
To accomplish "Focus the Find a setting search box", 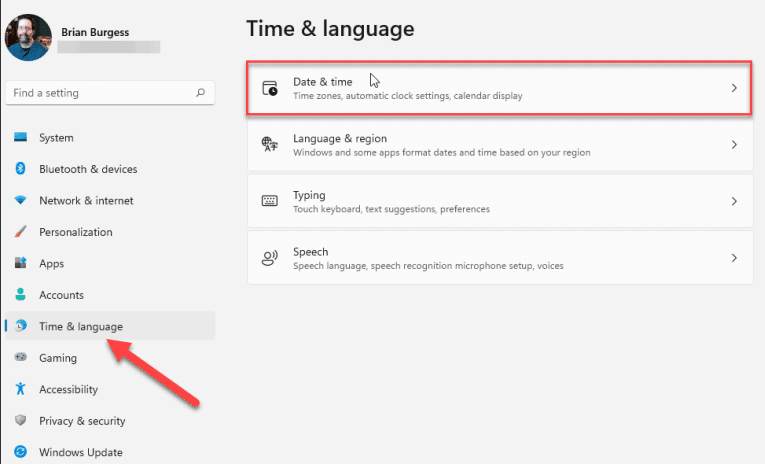I will pyautogui.click(x=110, y=92).
